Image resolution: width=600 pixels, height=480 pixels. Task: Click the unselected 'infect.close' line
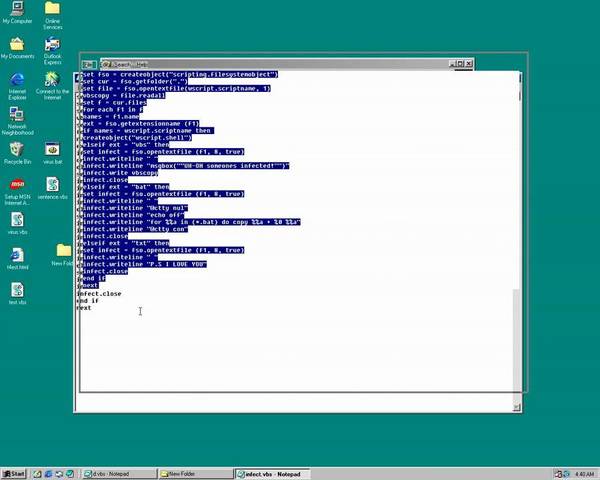pos(99,294)
